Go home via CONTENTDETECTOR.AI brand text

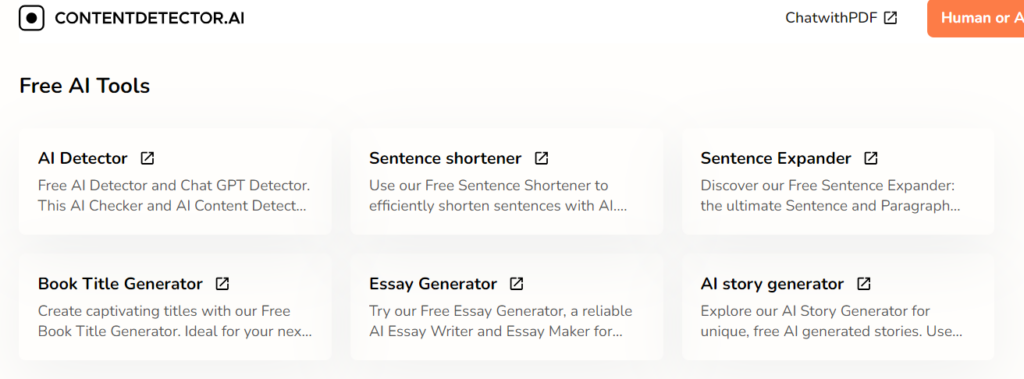click(150, 18)
